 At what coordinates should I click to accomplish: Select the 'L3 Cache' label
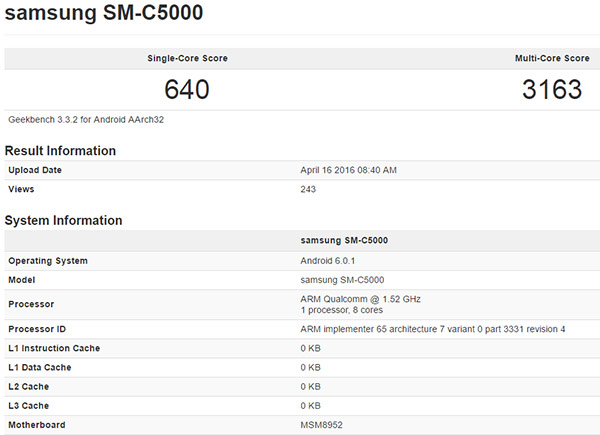coord(29,406)
